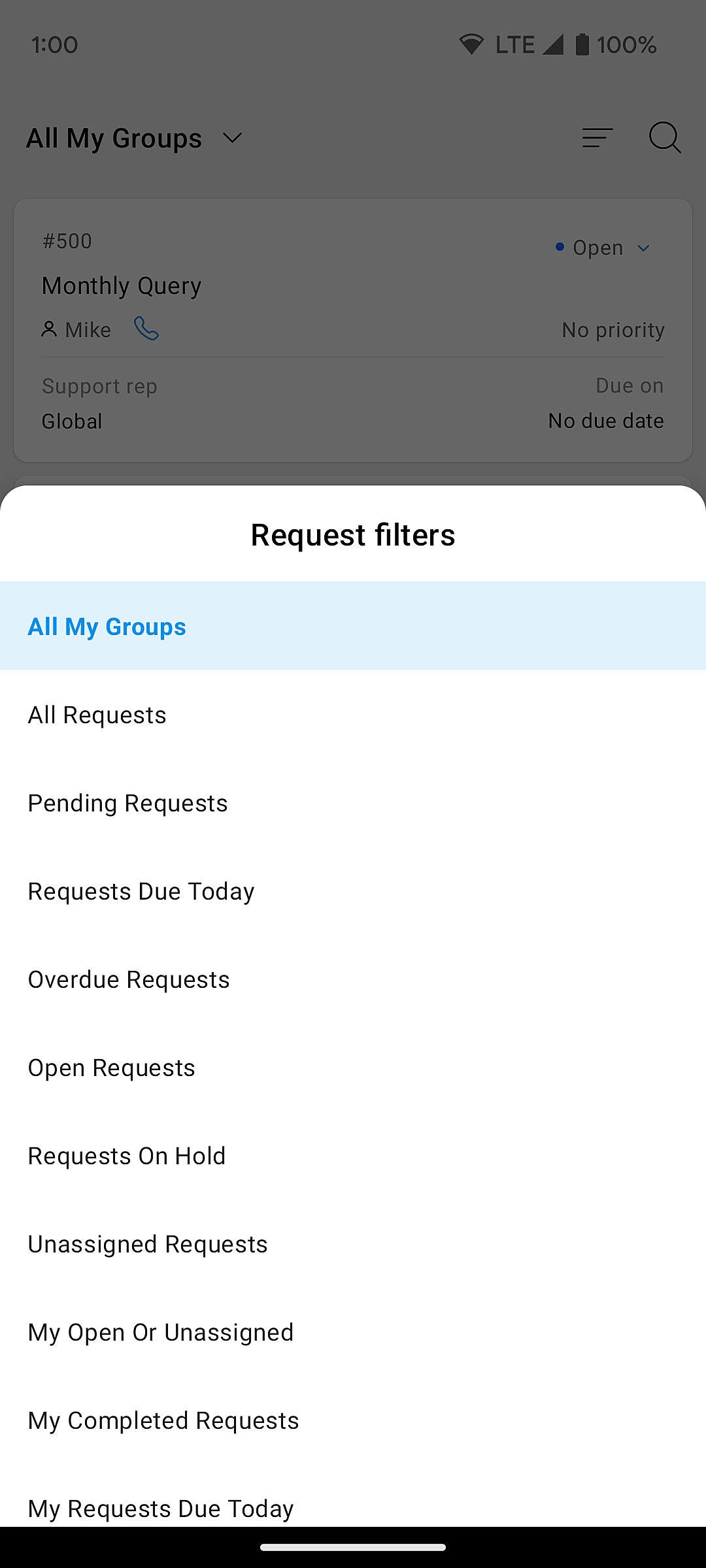
Task: Tap the person icon next to Mike
Action: coord(49,329)
